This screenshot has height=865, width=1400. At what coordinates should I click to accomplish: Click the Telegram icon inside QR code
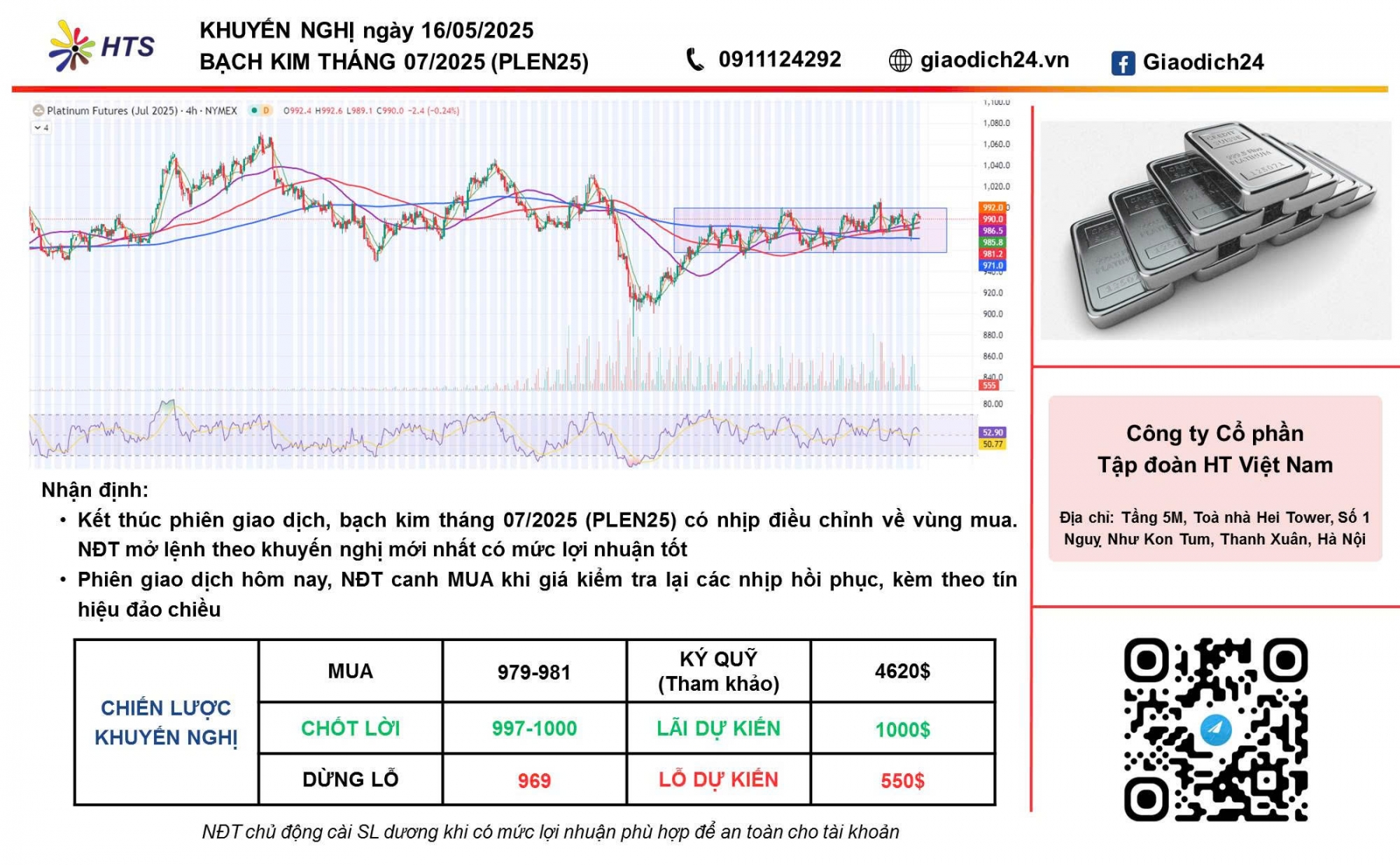tap(1216, 730)
